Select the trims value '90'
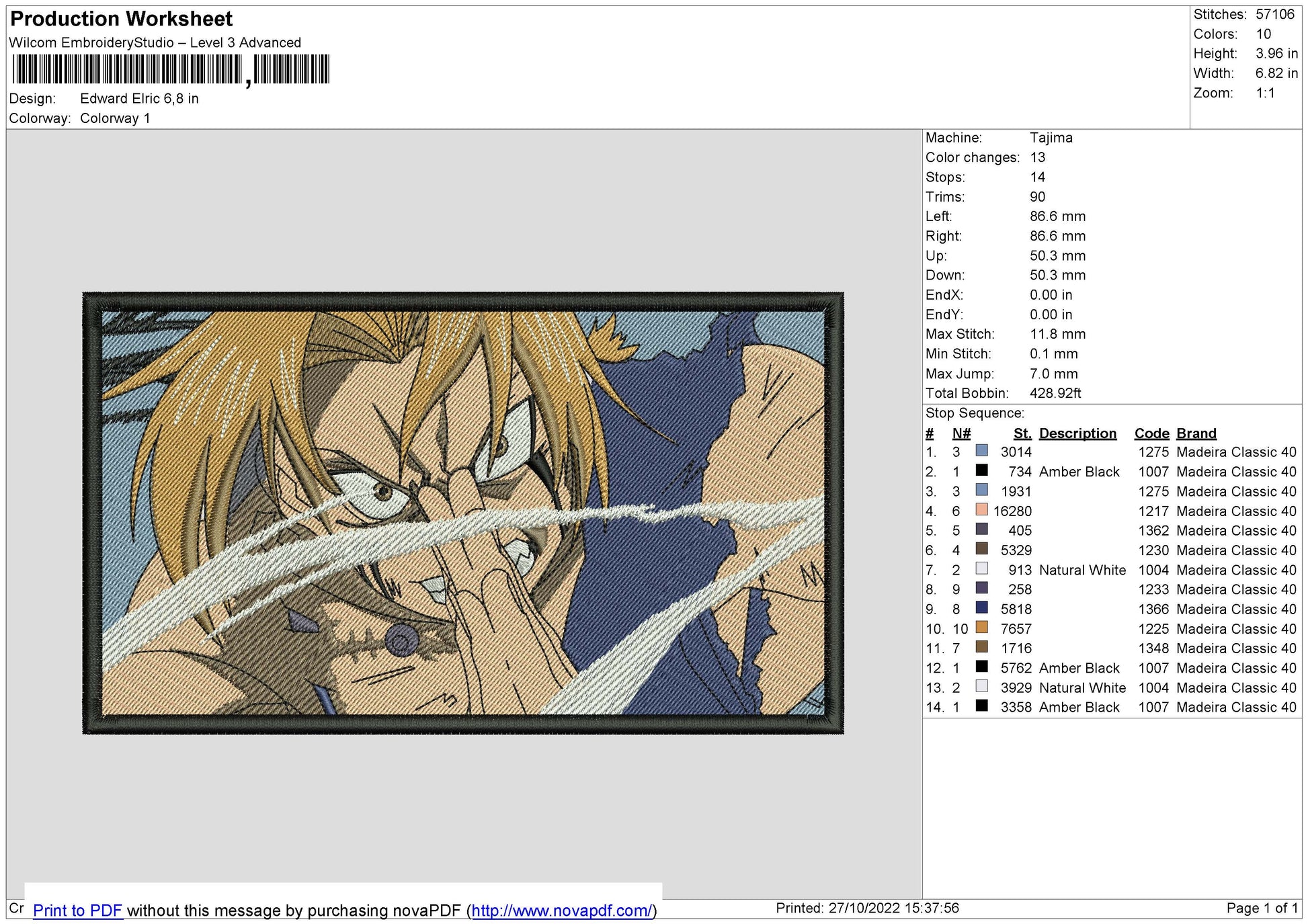The image size is (1308, 924). click(1038, 197)
